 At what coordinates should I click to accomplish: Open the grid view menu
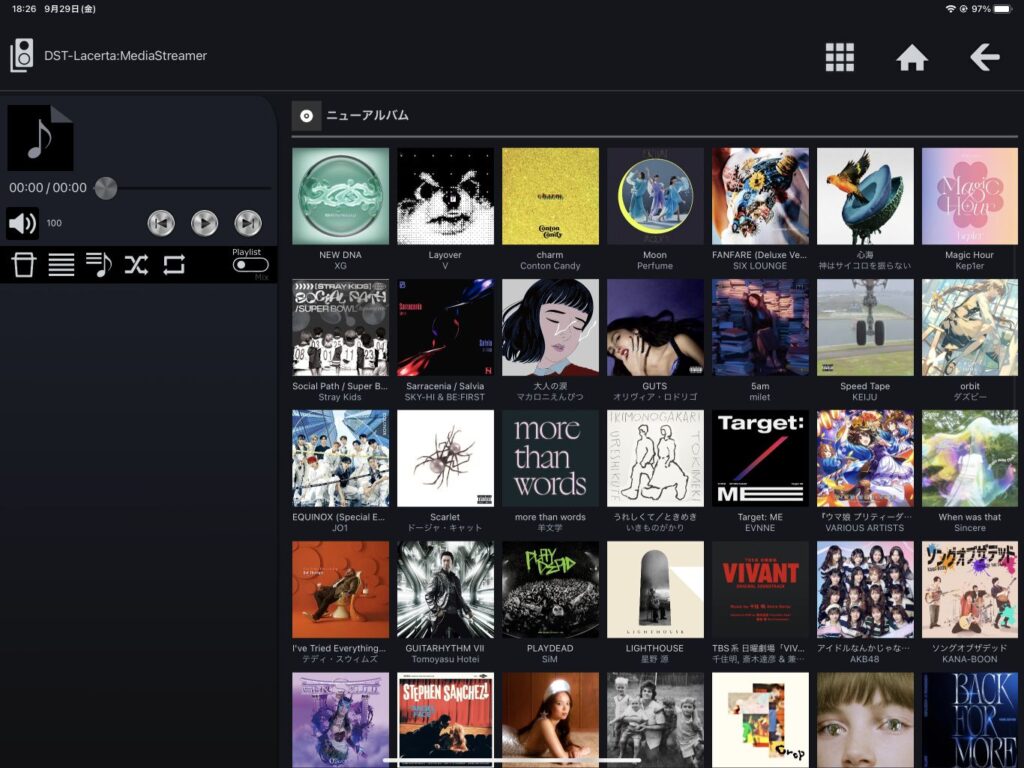[x=840, y=57]
